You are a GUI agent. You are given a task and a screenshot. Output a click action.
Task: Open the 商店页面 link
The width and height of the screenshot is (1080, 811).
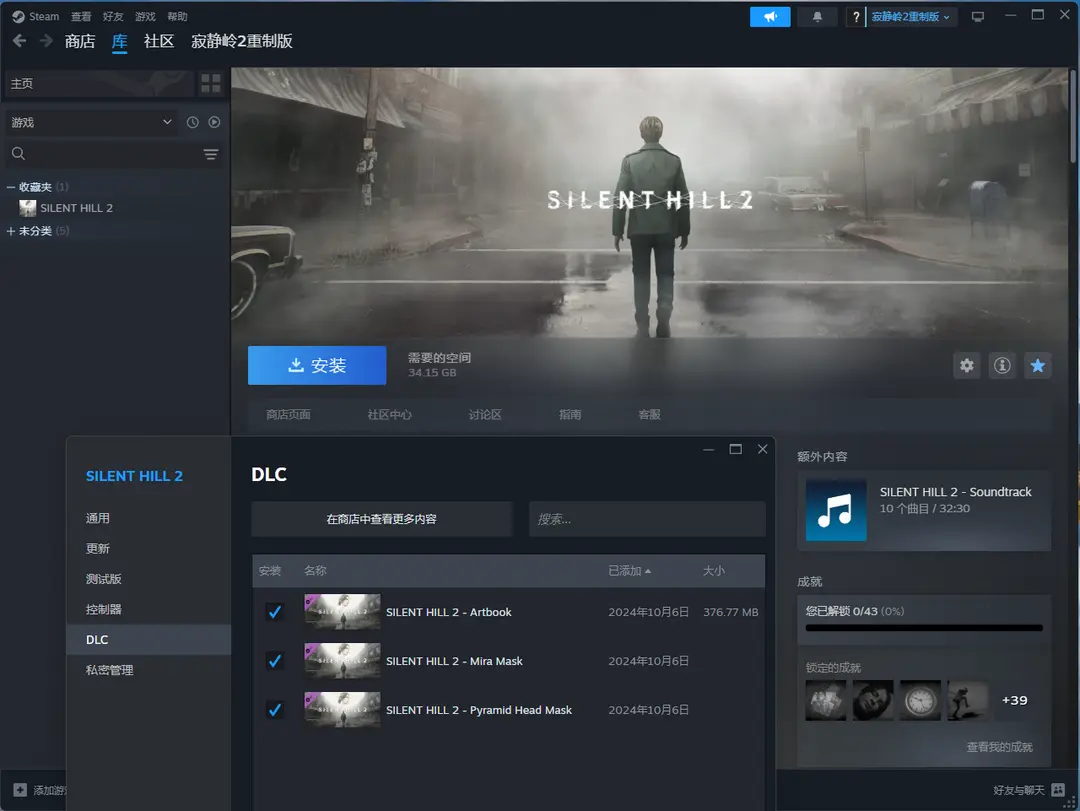click(289, 414)
